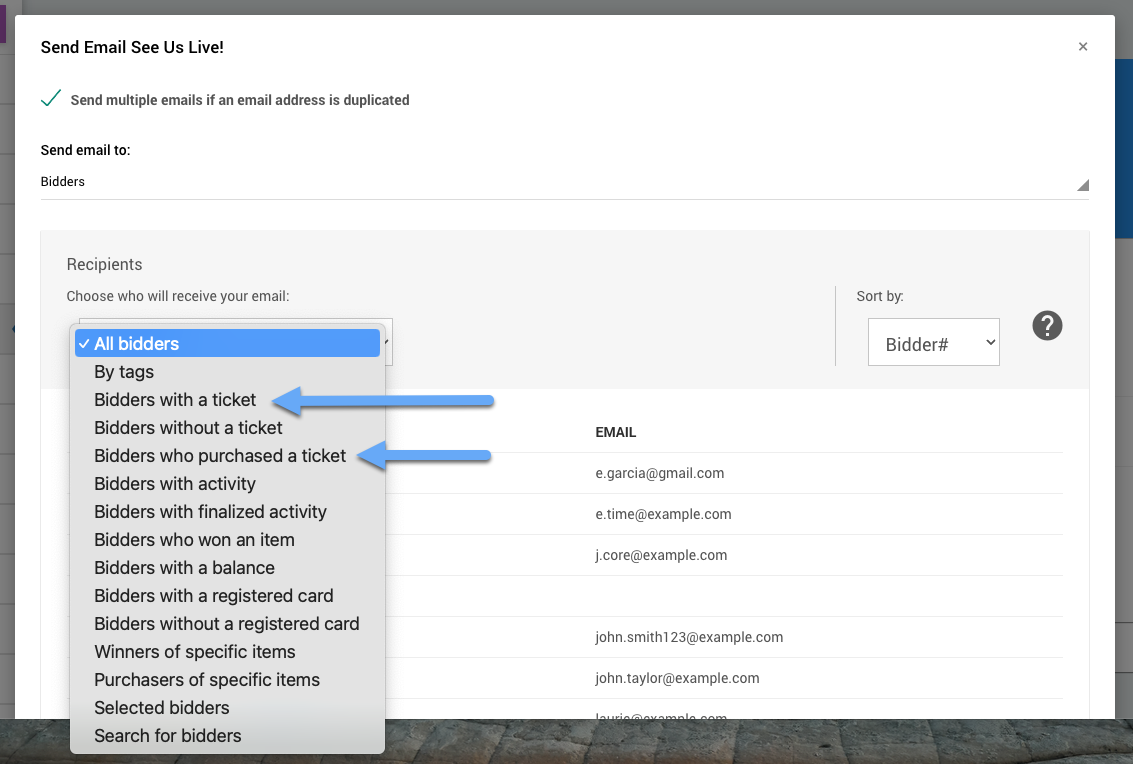Choose Selected bidders option
Screen dimensions: 1133x764
[x=161, y=708]
